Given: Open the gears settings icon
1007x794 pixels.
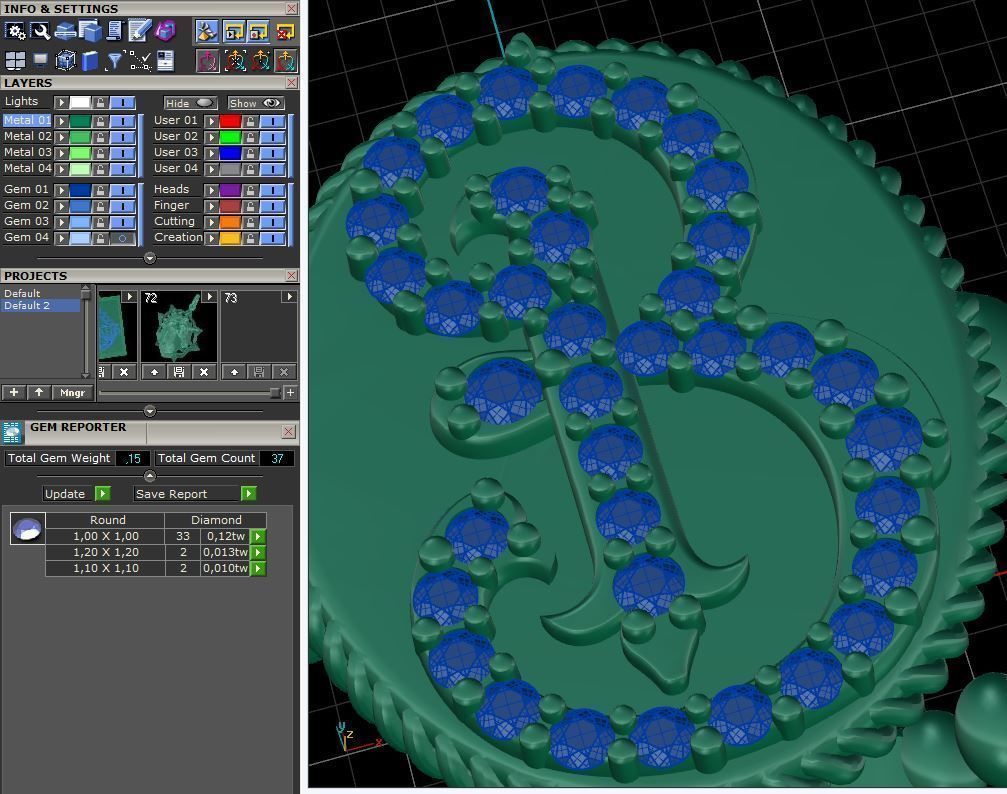Looking at the screenshot, I should pyautogui.click(x=15, y=31).
